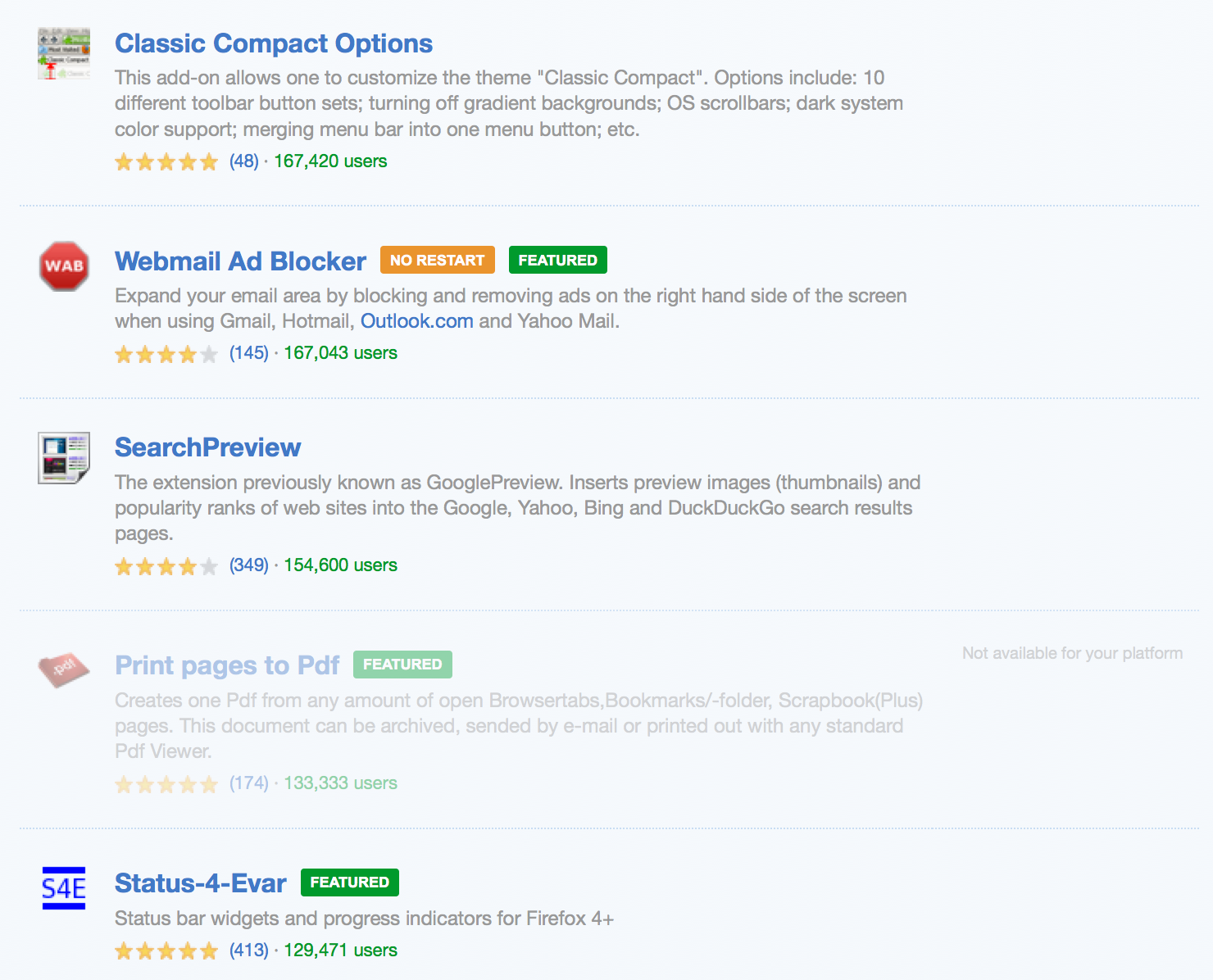Click the blue S4E icon

64,888
